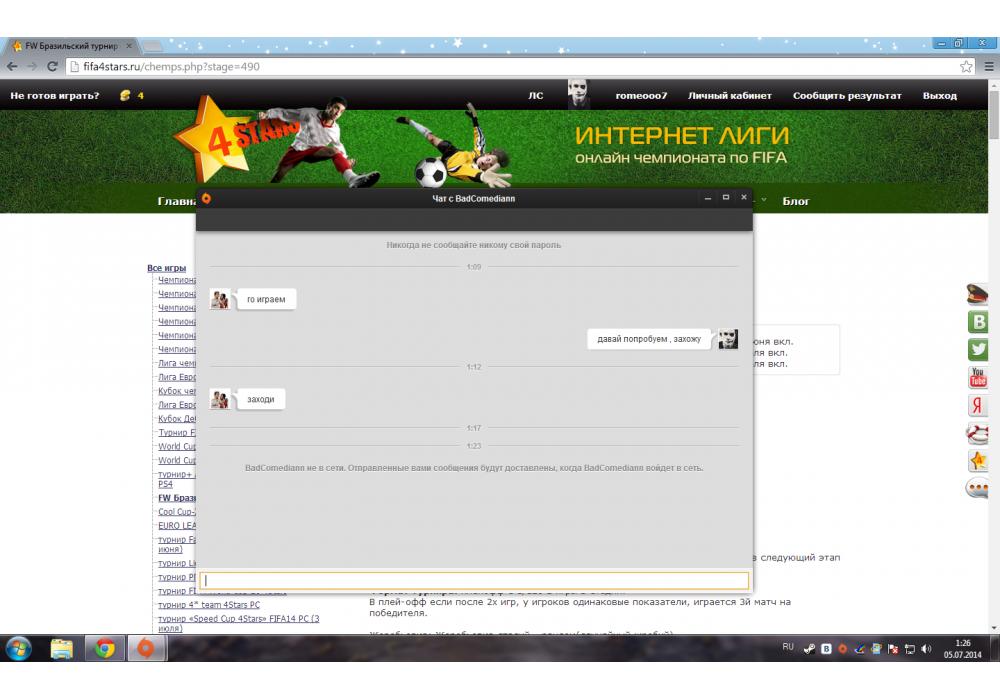This screenshot has height=700, width=1000.
Task: Click 'PS4' link in left list
Action: point(165,484)
